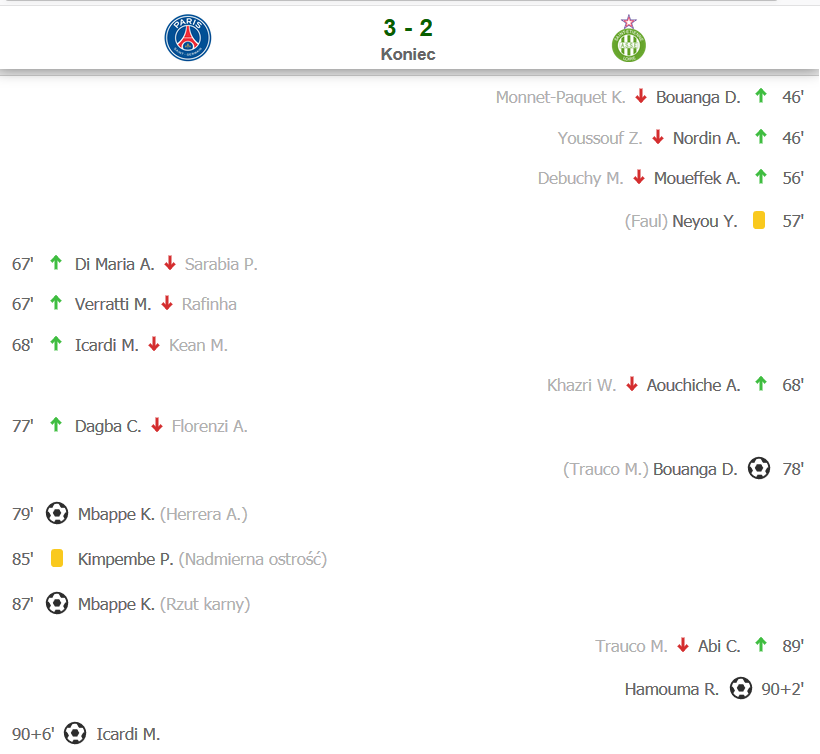The height and width of the screenshot is (754, 820).
Task: Click red arrow next to Monnet-Paquet K.
Action: [x=641, y=97]
